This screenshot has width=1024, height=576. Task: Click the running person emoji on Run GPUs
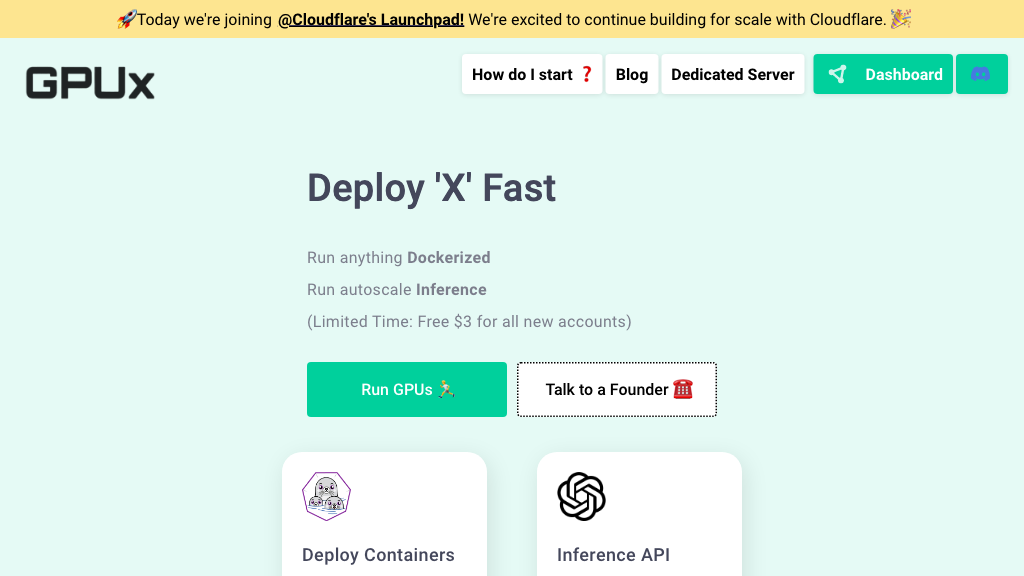click(444, 390)
